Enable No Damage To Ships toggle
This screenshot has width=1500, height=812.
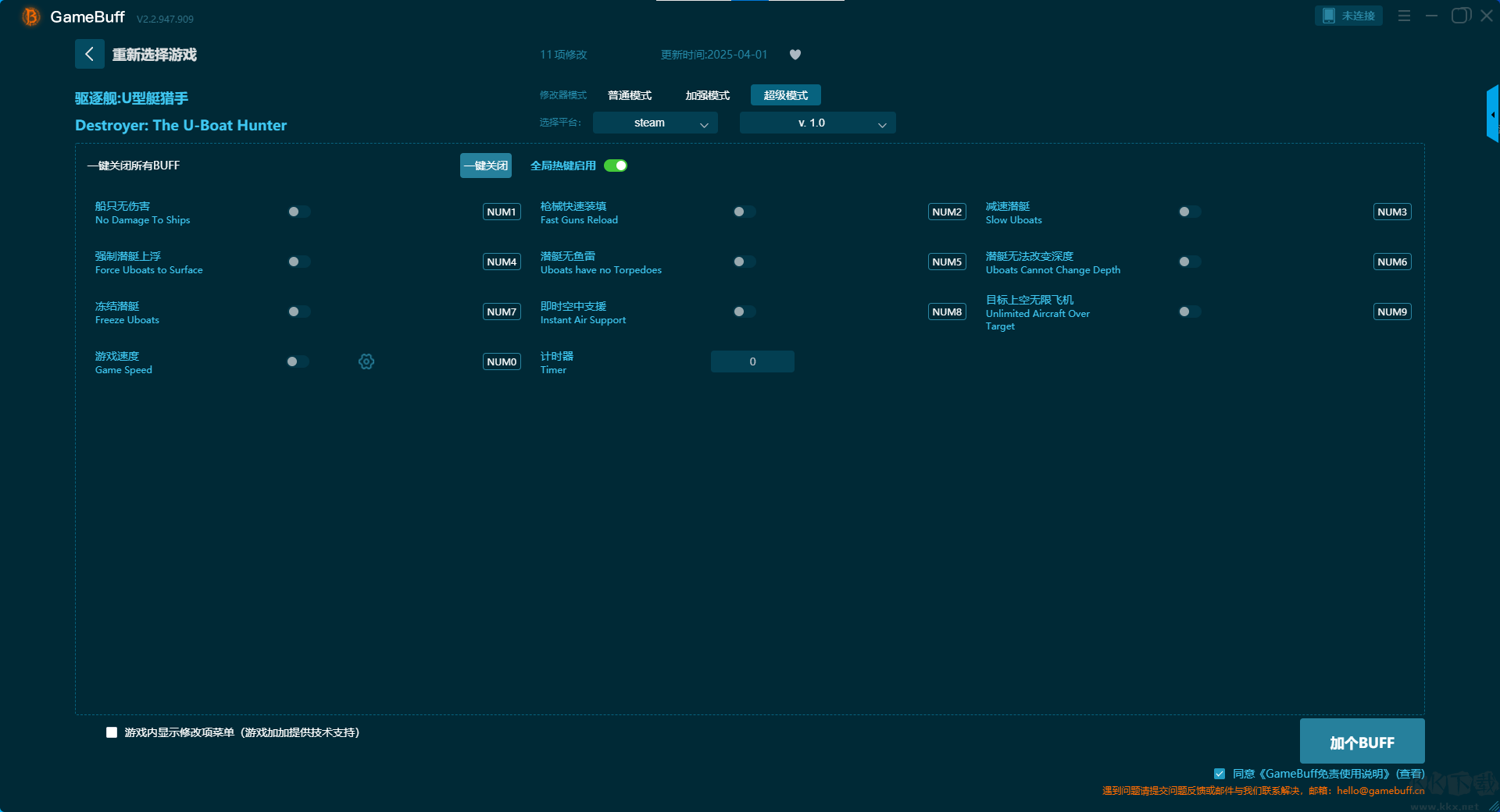tap(298, 212)
